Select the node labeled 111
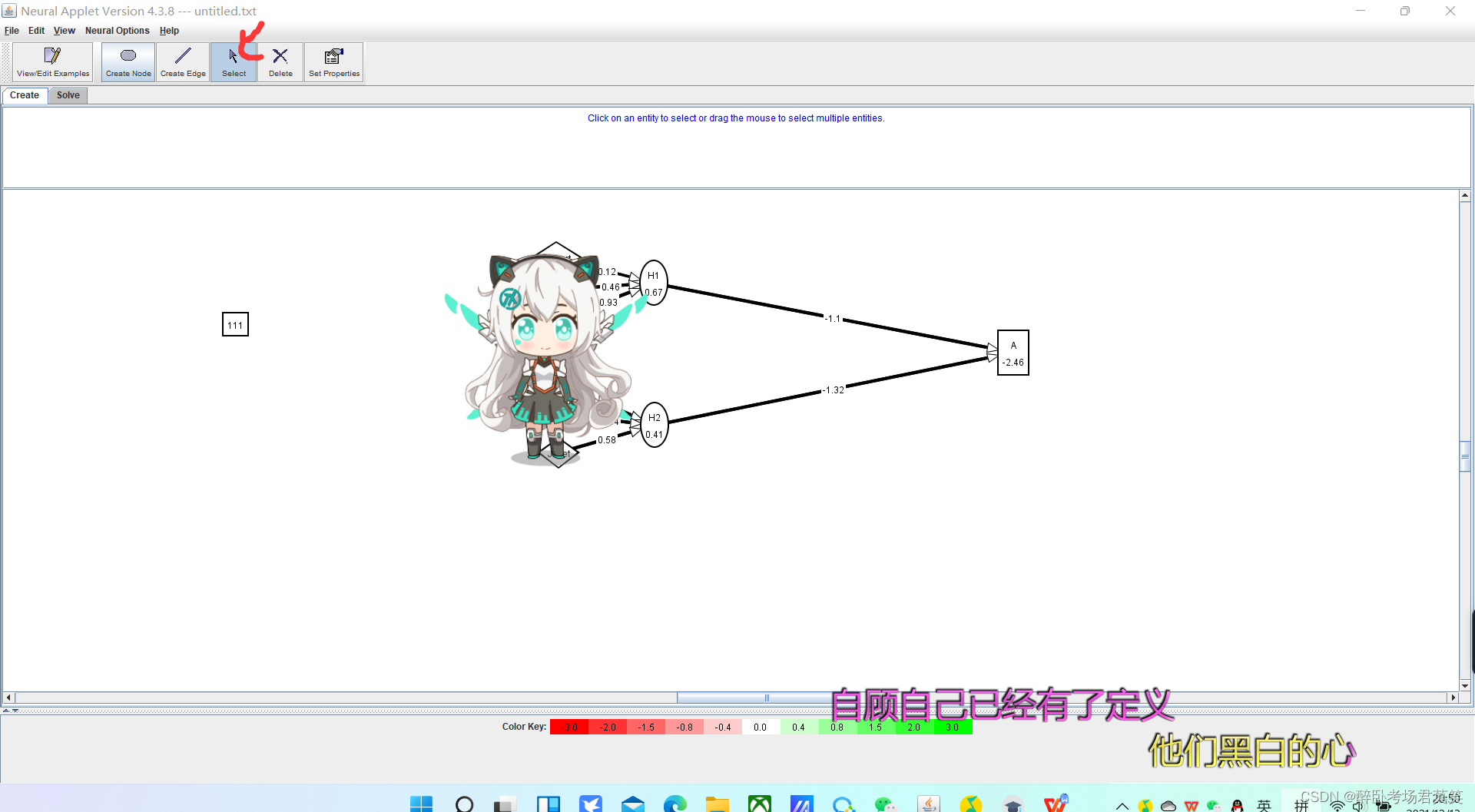This screenshot has height=812, width=1475. 235,324
